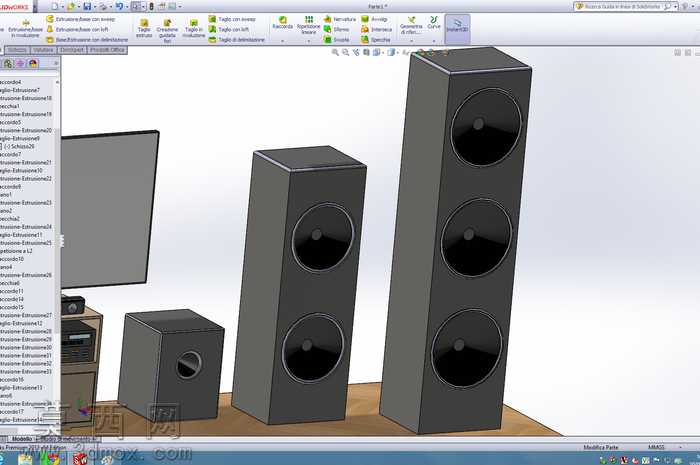Click the Open file icon
This screenshot has height=465, width=700.
pyautogui.click(x=71, y=6)
